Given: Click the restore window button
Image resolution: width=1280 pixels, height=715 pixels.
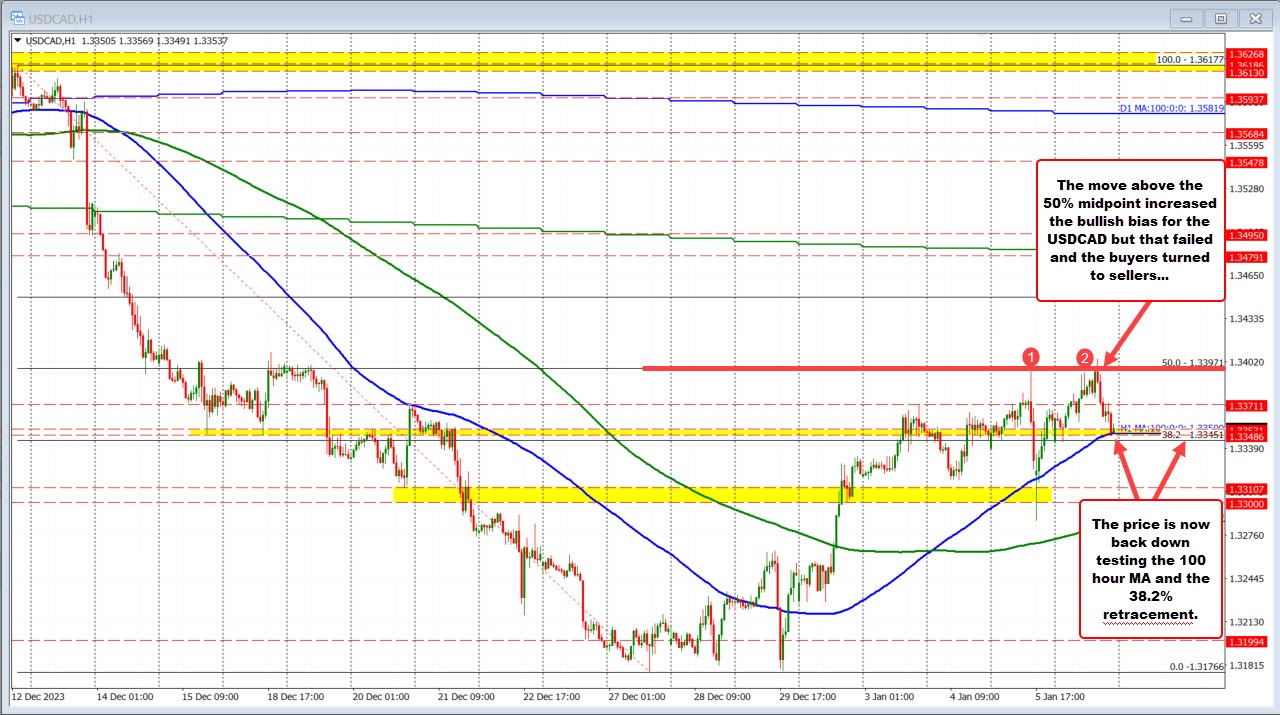Looking at the screenshot, I should pos(1220,17).
